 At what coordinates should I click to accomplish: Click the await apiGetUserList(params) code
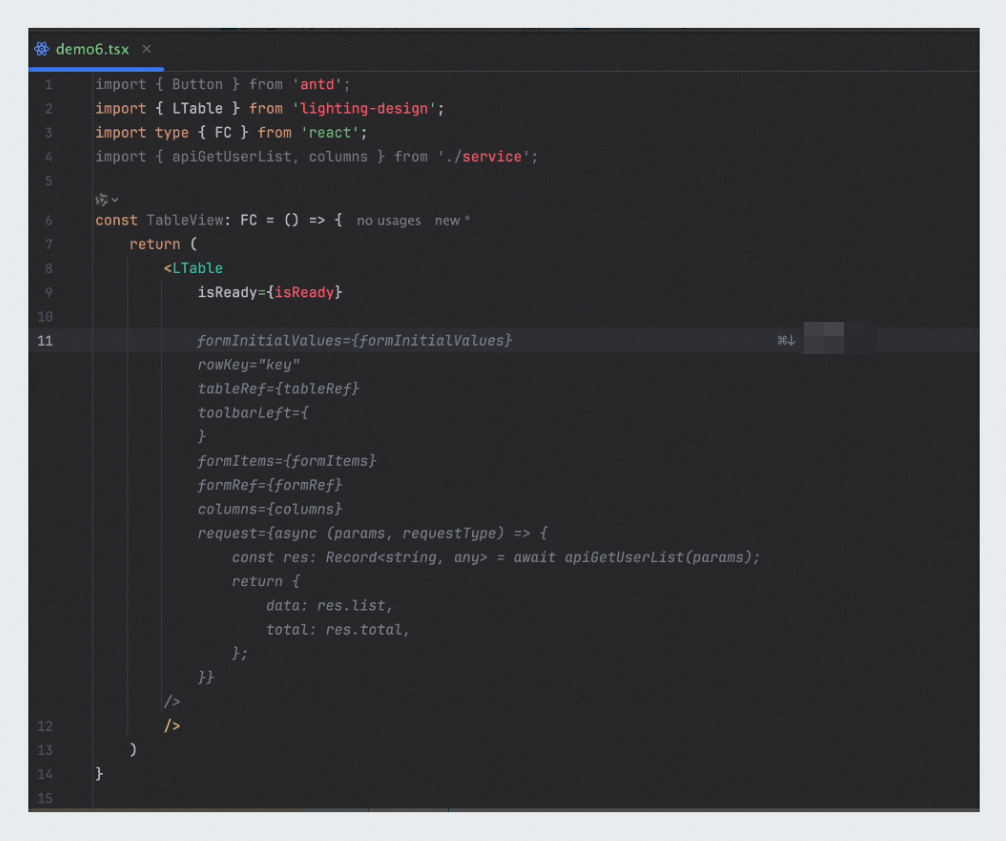pyautogui.click(x=632, y=557)
